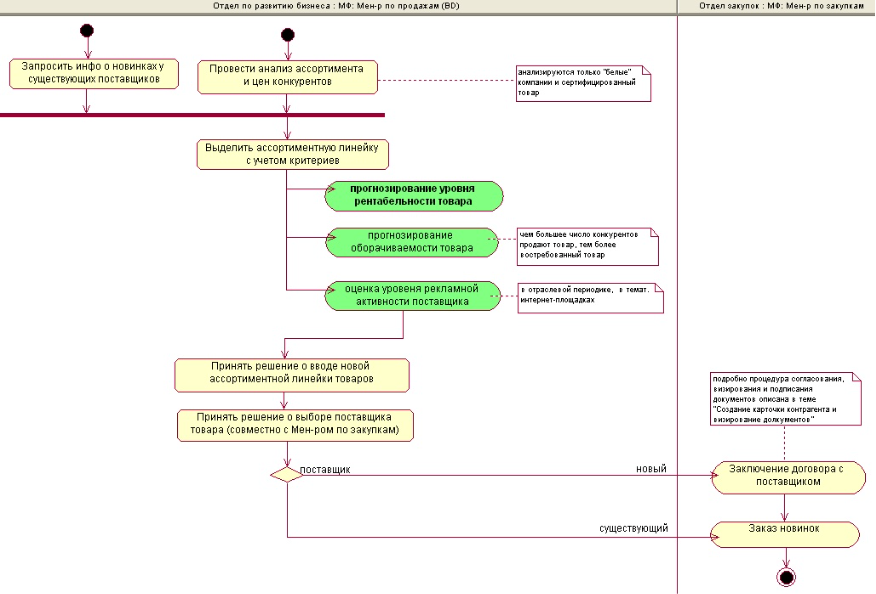Click the note beginning "чем большее число конкурентов"
The image size is (876, 594).
point(586,246)
